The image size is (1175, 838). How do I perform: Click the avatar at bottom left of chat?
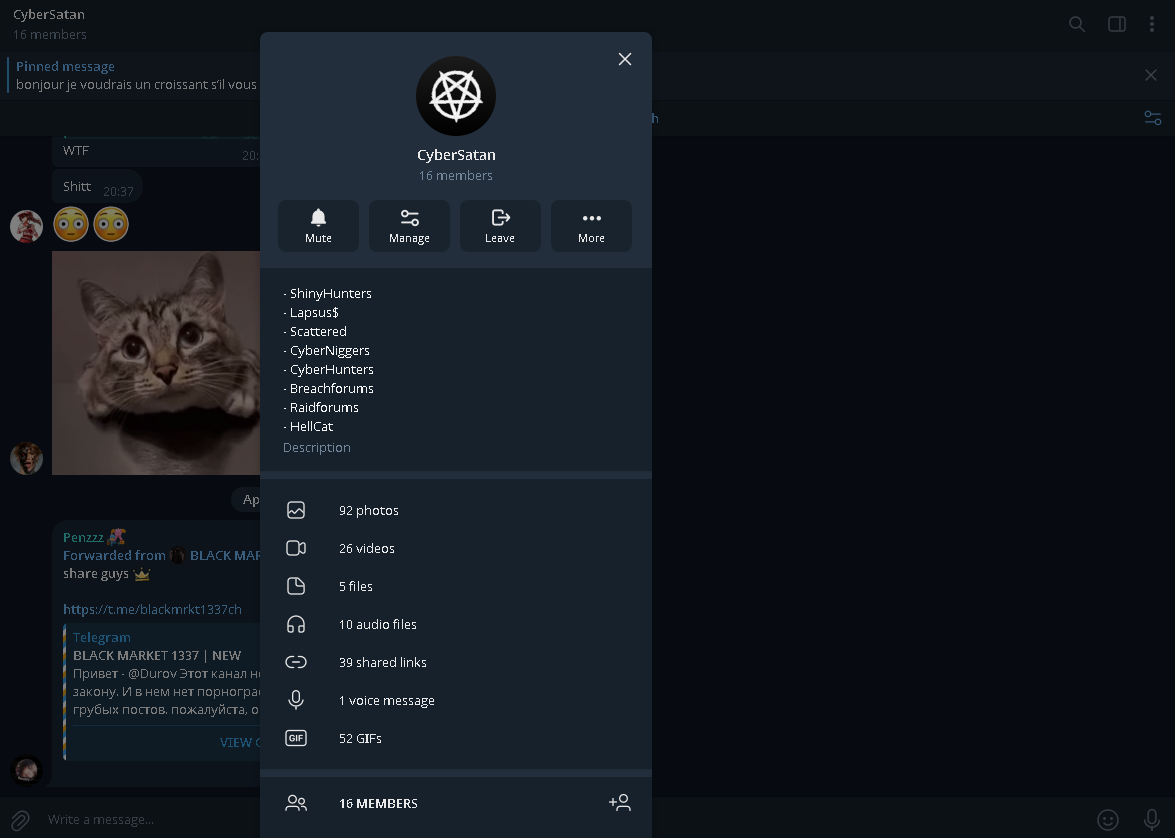[26, 770]
